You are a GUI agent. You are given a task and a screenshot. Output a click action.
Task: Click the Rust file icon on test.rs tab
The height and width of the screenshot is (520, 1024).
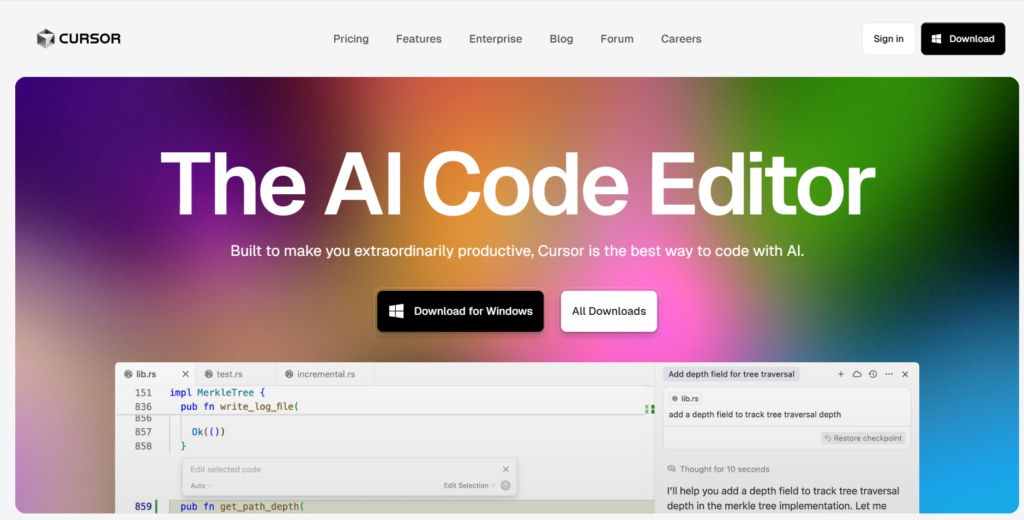pyautogui.click(x=208, y=374)
